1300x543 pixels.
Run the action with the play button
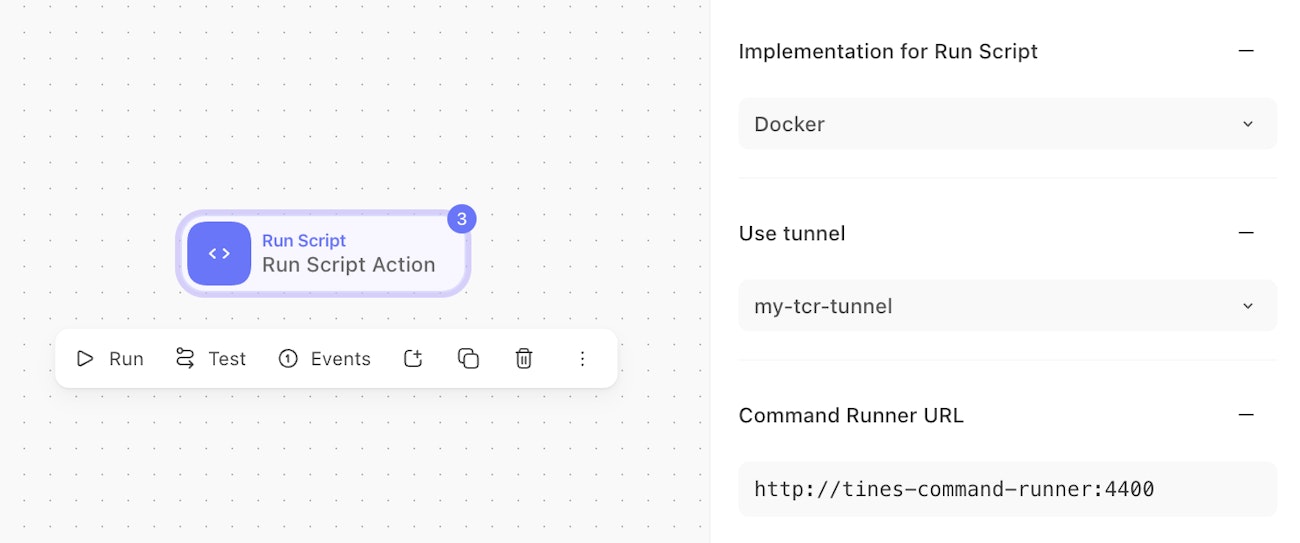coord(110,359)
